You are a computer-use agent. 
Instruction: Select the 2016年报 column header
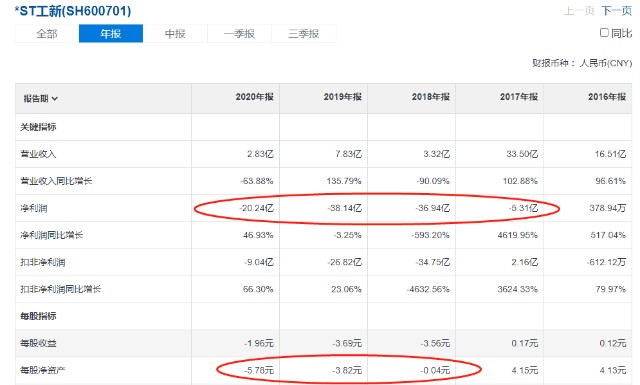[607, 97]
